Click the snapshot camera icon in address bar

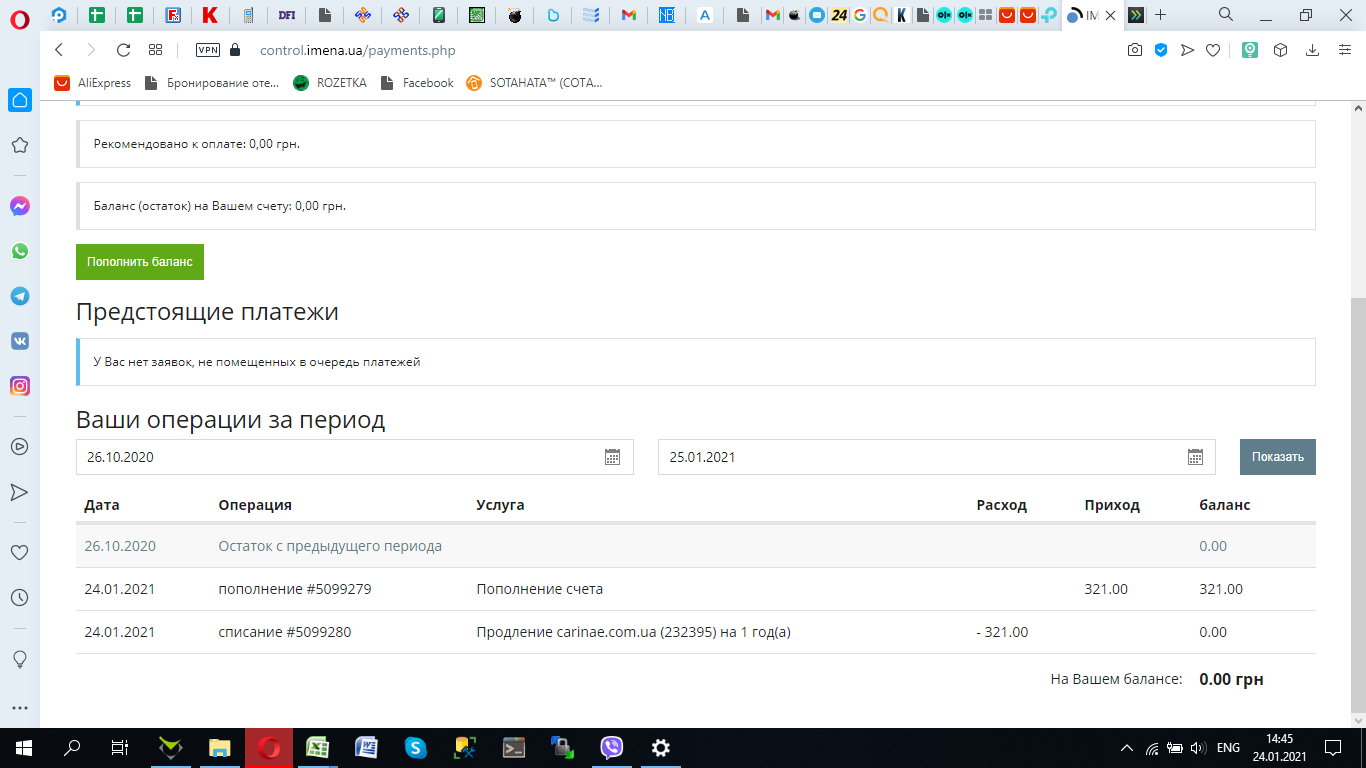[1135, 50]
